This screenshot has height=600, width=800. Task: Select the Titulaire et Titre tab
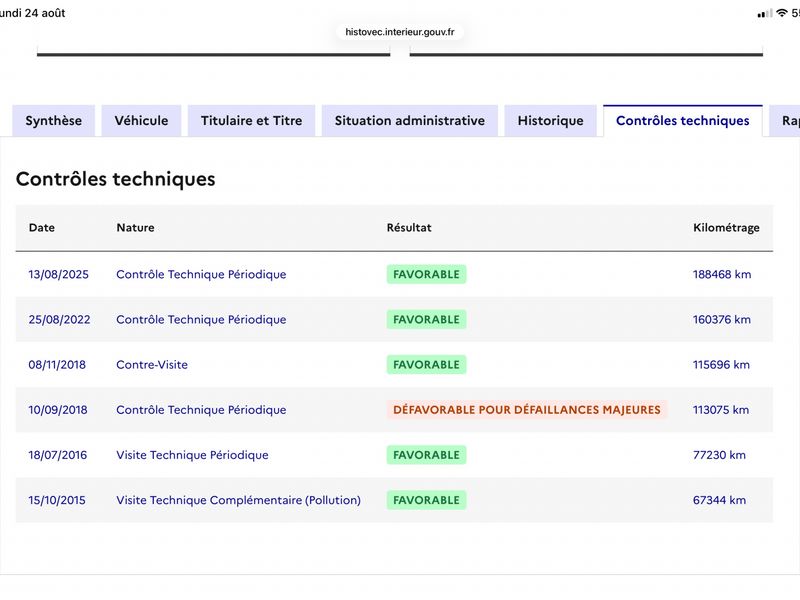[x=252, y=121]
